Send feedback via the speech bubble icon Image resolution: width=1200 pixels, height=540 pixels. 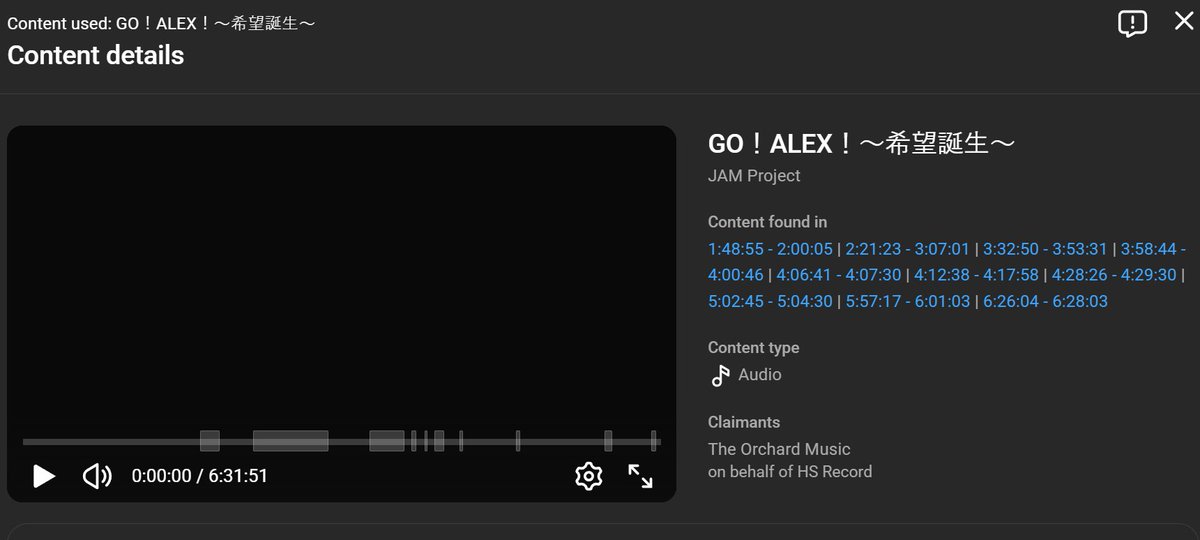pyautogui.click(x=1132, y=23)
